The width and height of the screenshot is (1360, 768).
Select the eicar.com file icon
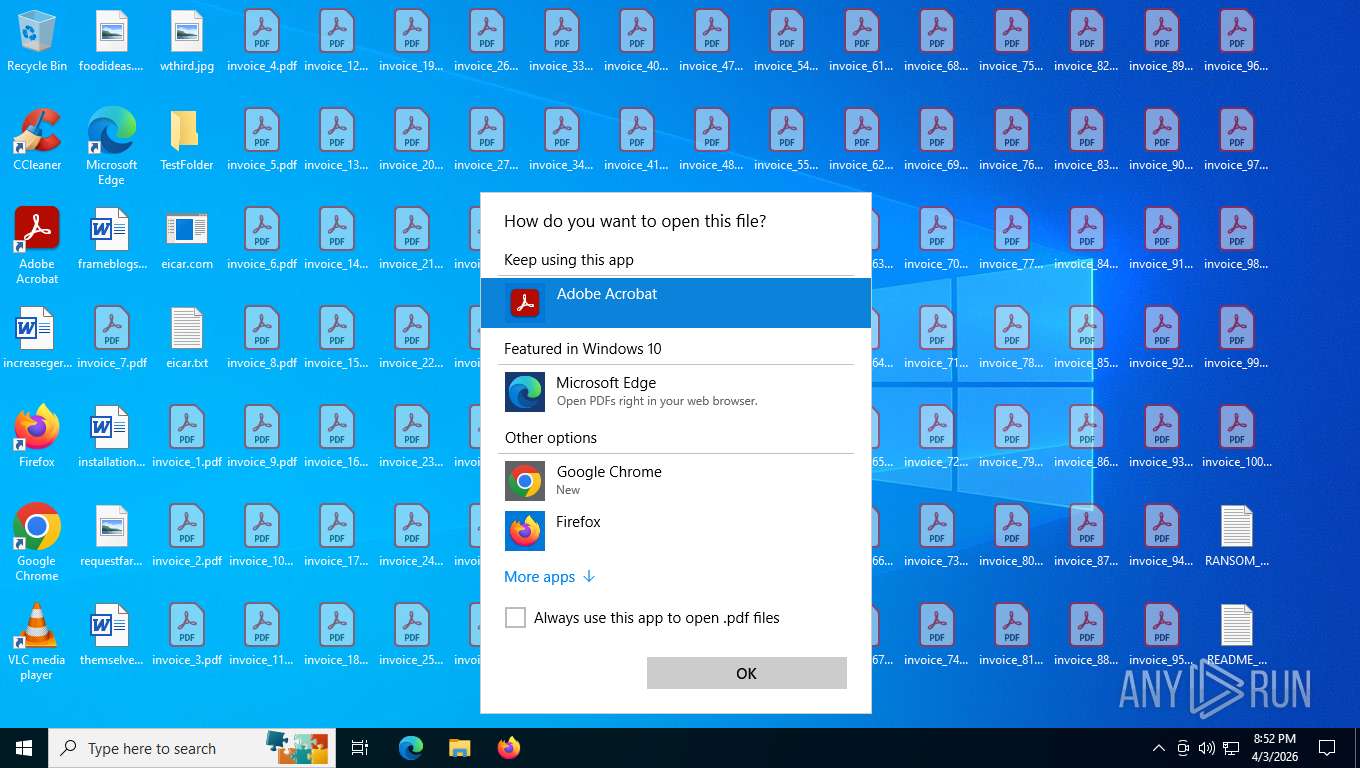pyautogui.click(x=187, y=239)
